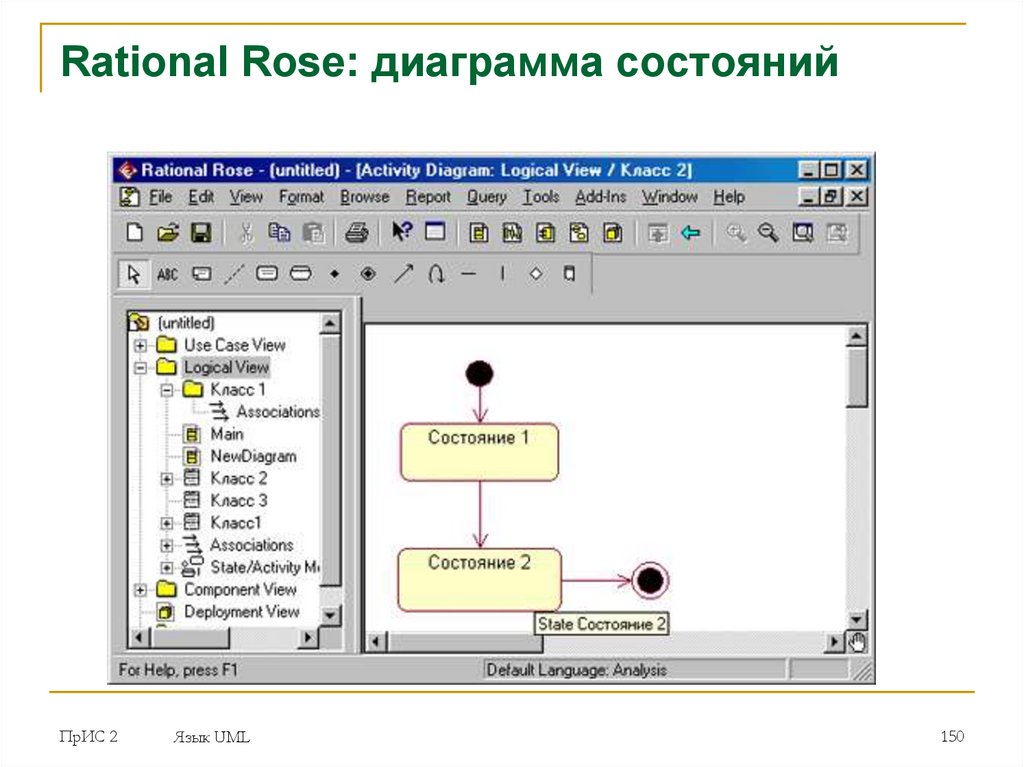
Task: Expand the Класс1 tree node
Action: 167,523
